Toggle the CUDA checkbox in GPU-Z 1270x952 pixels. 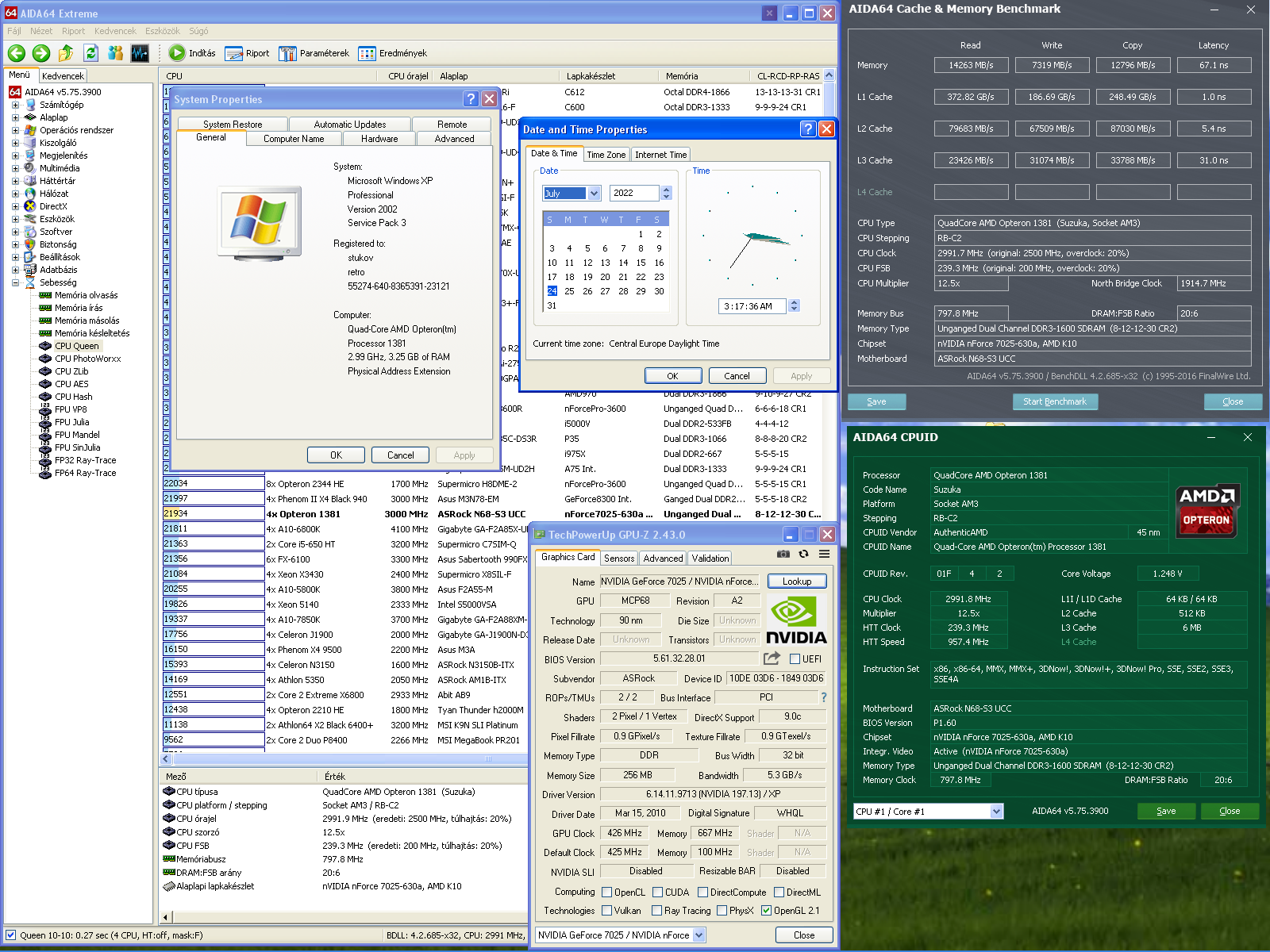coord(657,892)
